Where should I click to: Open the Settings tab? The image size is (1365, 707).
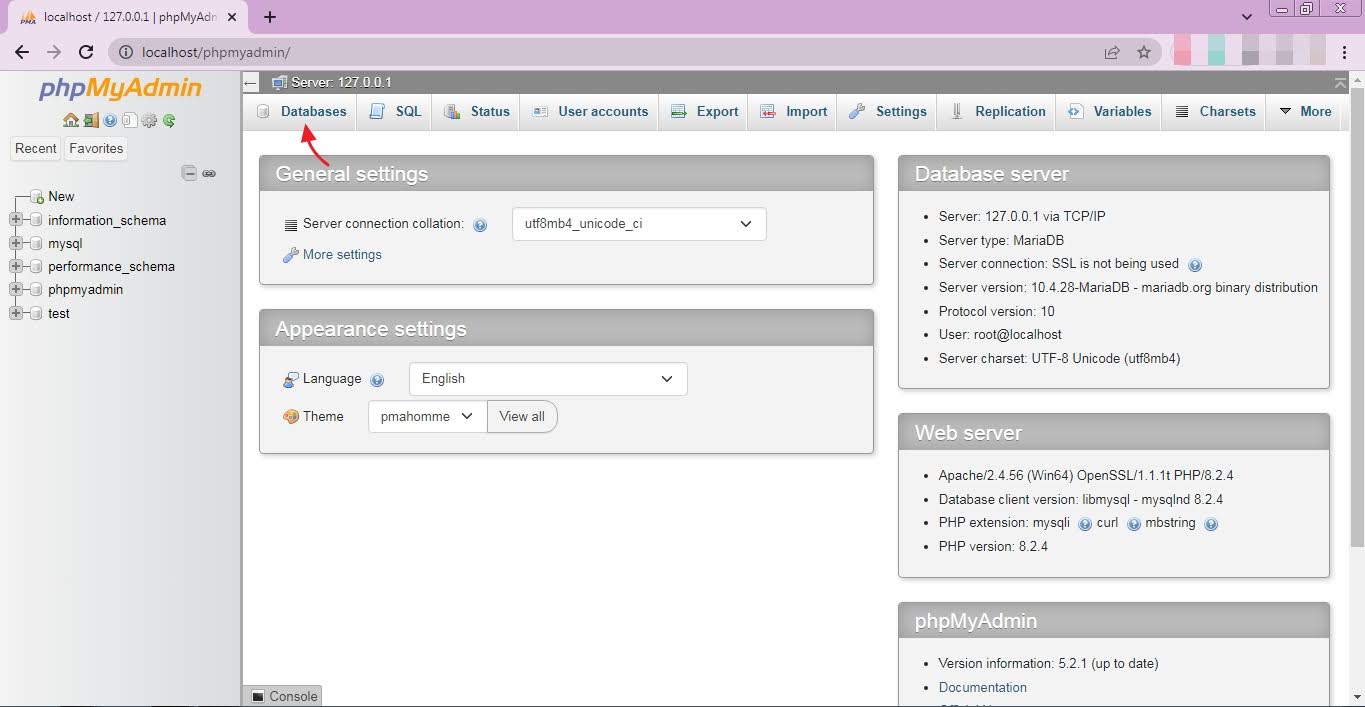coord(888,112)
